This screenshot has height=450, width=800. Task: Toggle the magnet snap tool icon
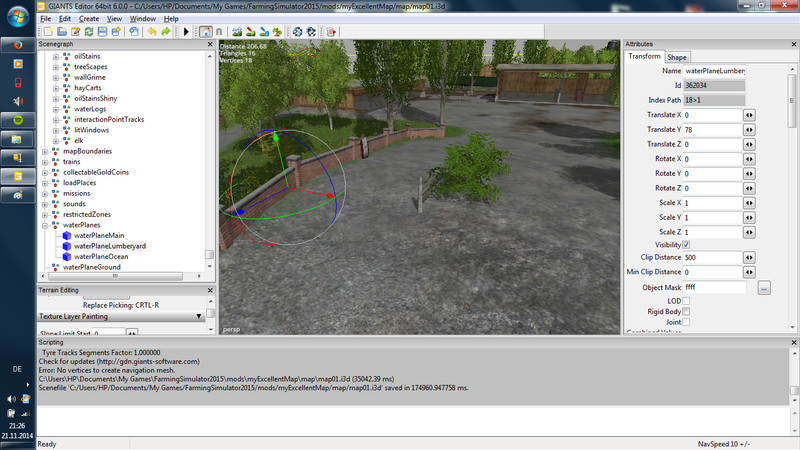coord(219,32)
